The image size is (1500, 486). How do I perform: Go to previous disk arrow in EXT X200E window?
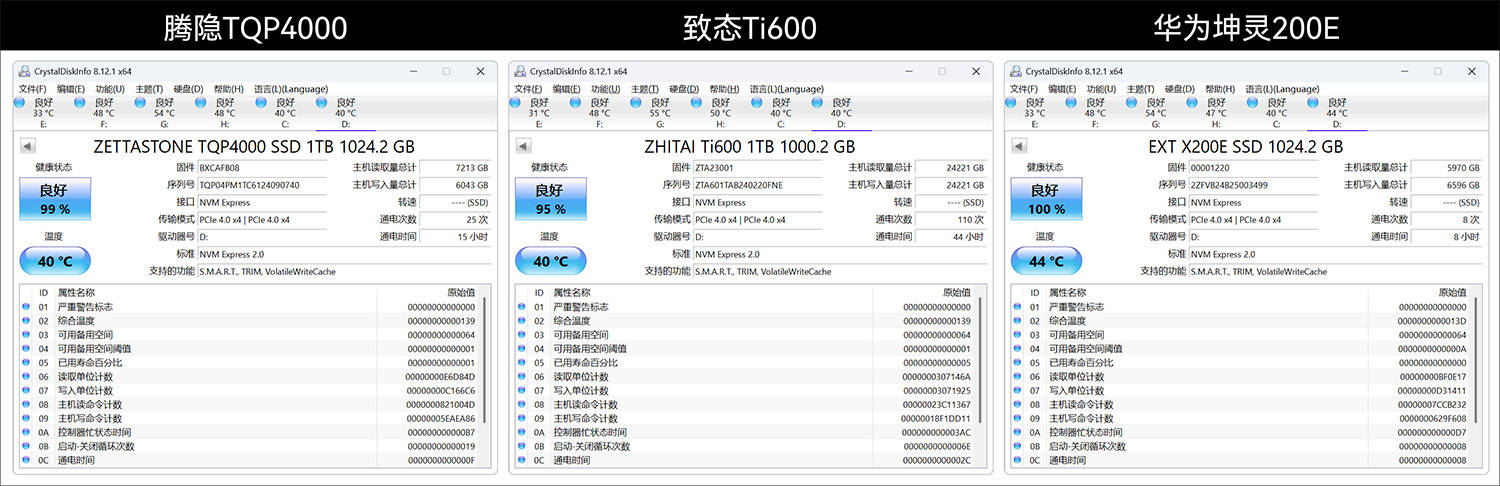[1019, 146]
